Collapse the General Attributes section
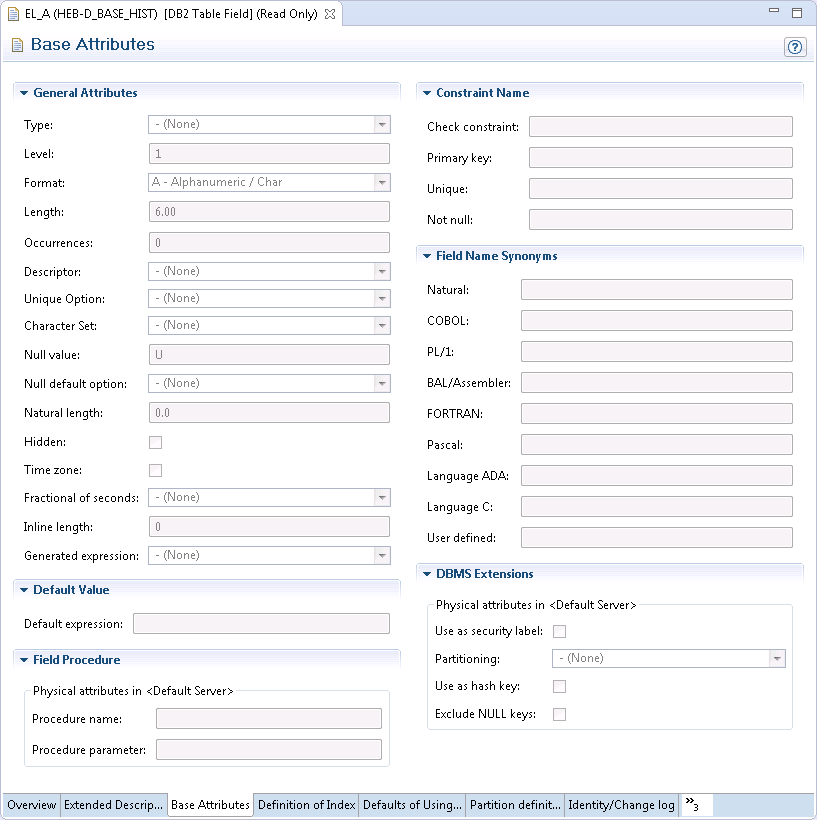The image size is (817, 820). tap(24, 93)
